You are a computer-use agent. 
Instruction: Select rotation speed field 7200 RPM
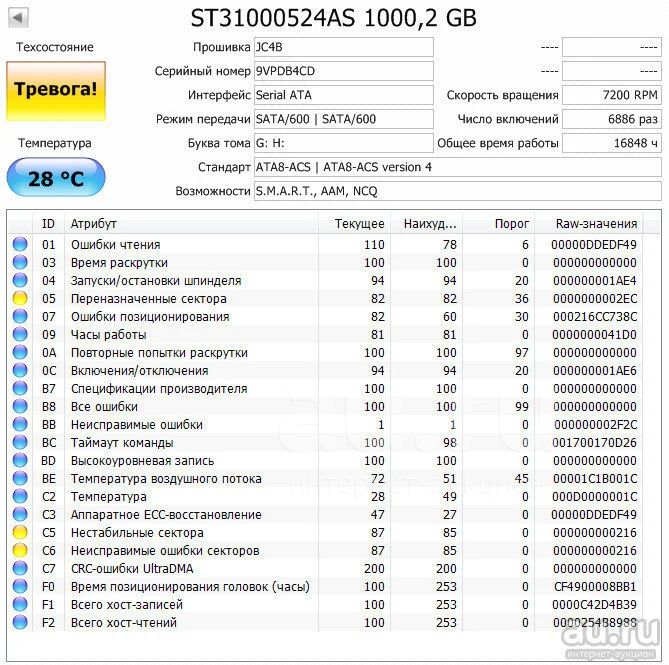tap(612, 95)
